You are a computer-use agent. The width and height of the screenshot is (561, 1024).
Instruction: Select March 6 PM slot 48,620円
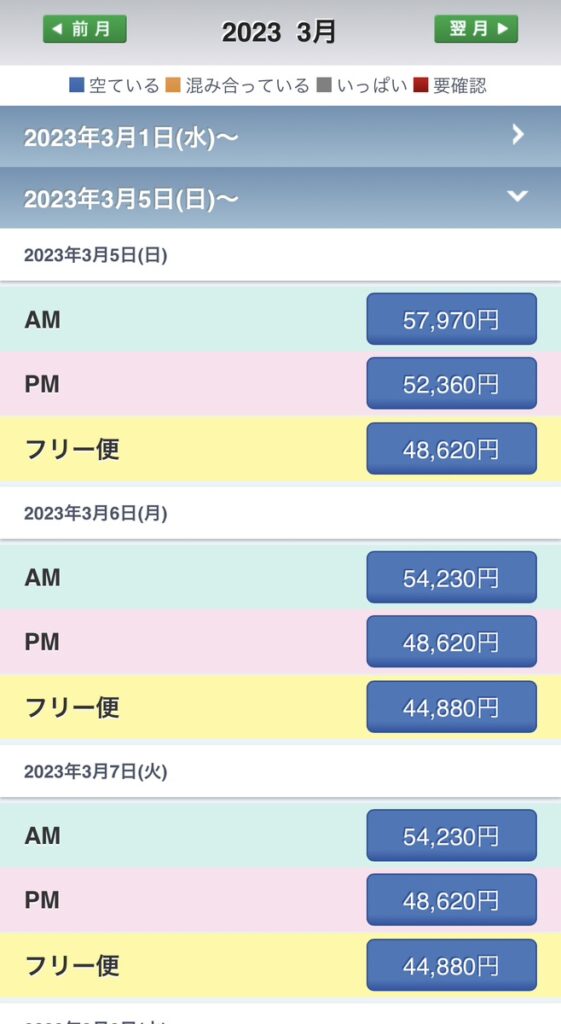(451, 641)
